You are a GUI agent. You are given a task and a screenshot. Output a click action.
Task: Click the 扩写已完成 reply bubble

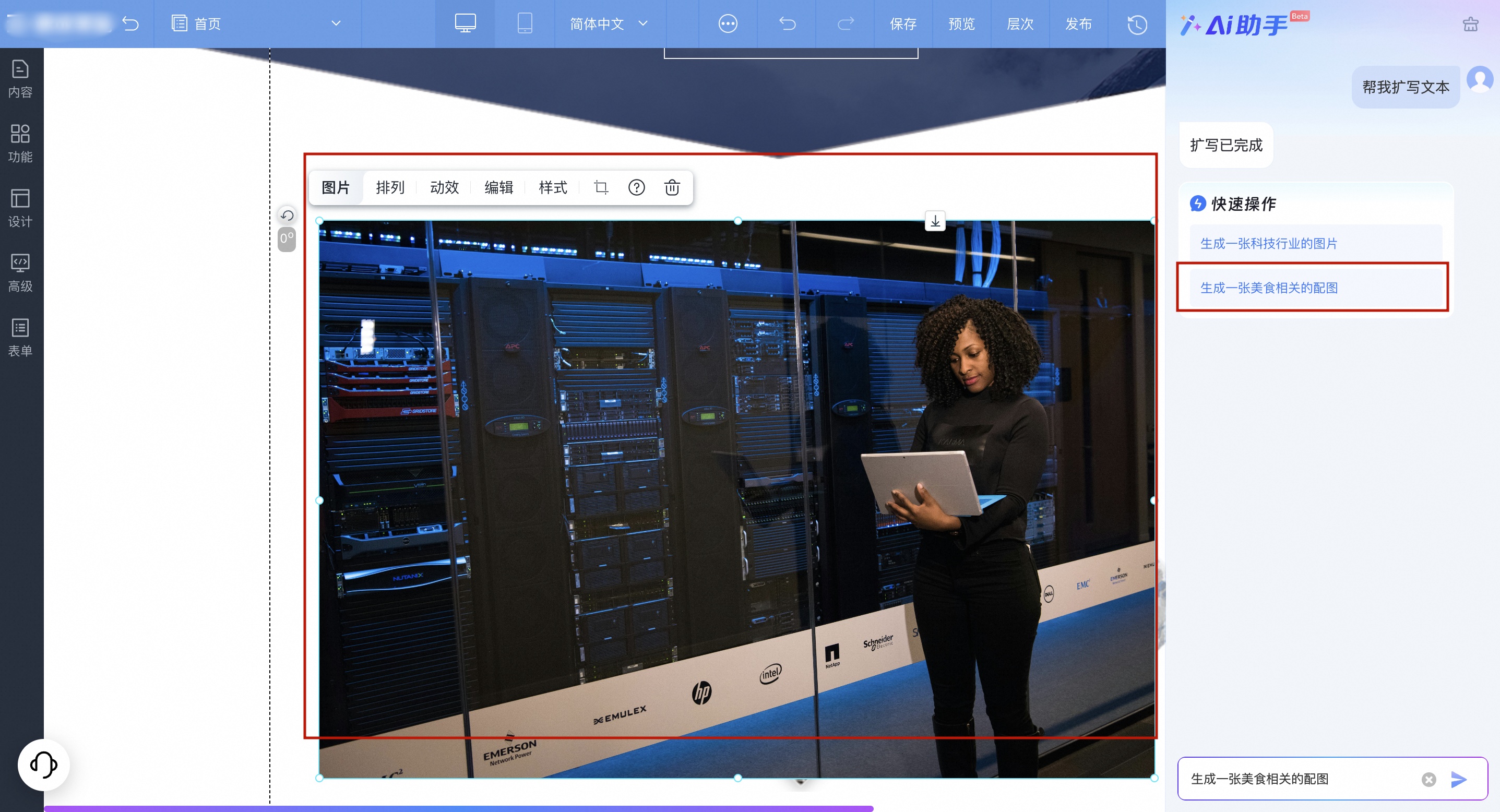pyautogui.click(x=1227, y=145)
